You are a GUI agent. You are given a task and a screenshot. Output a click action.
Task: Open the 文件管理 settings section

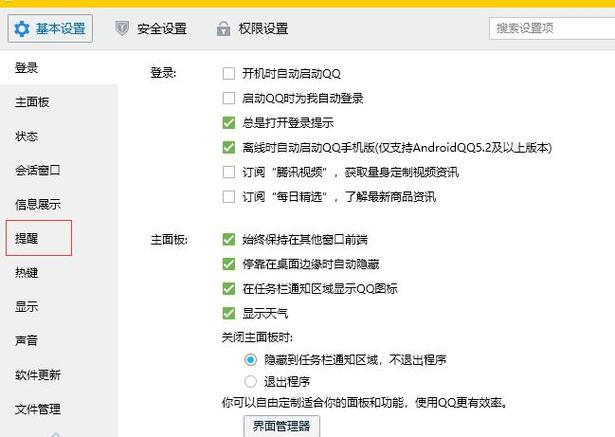59,409
